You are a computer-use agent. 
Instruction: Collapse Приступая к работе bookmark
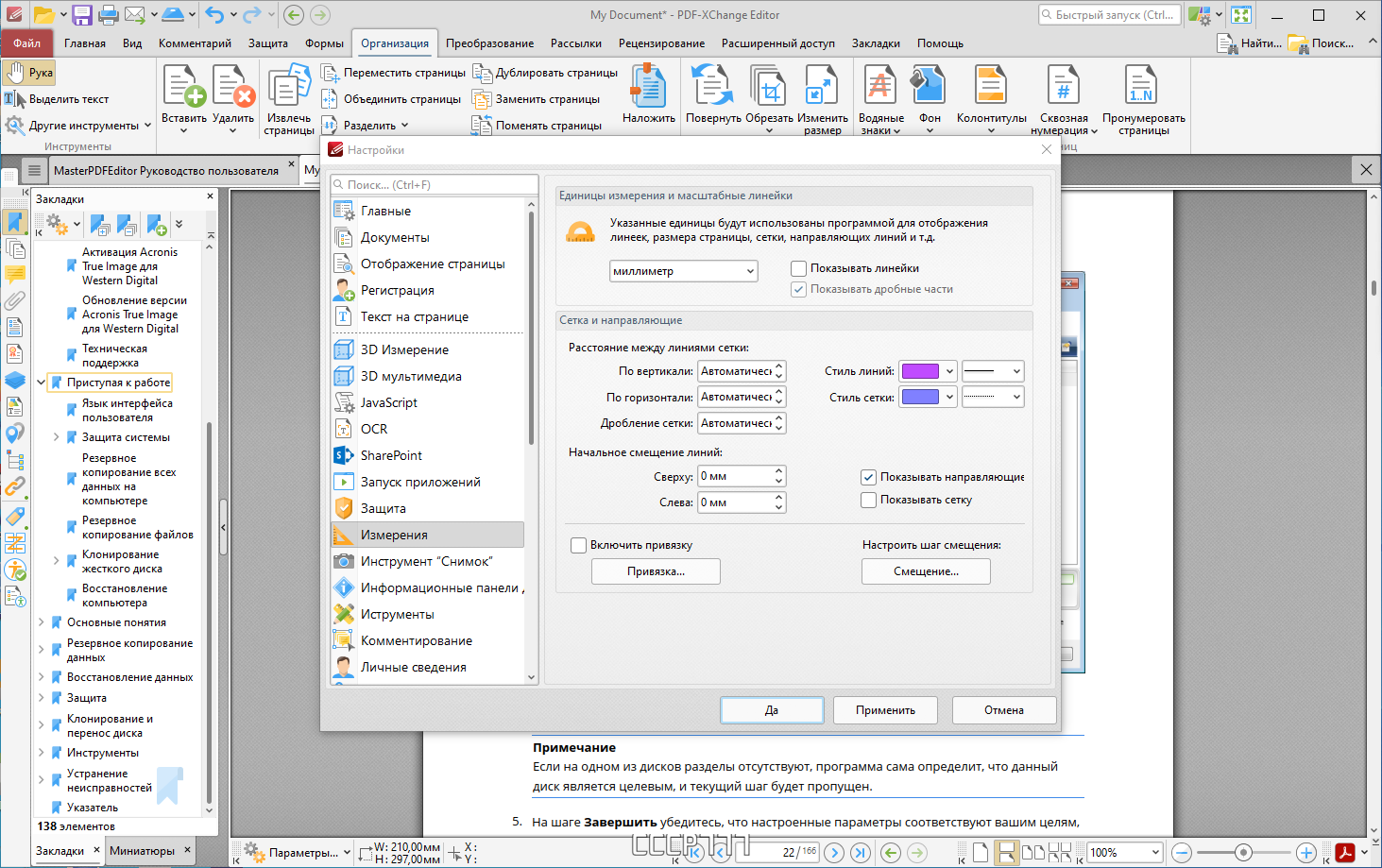(x=42, y=383)
